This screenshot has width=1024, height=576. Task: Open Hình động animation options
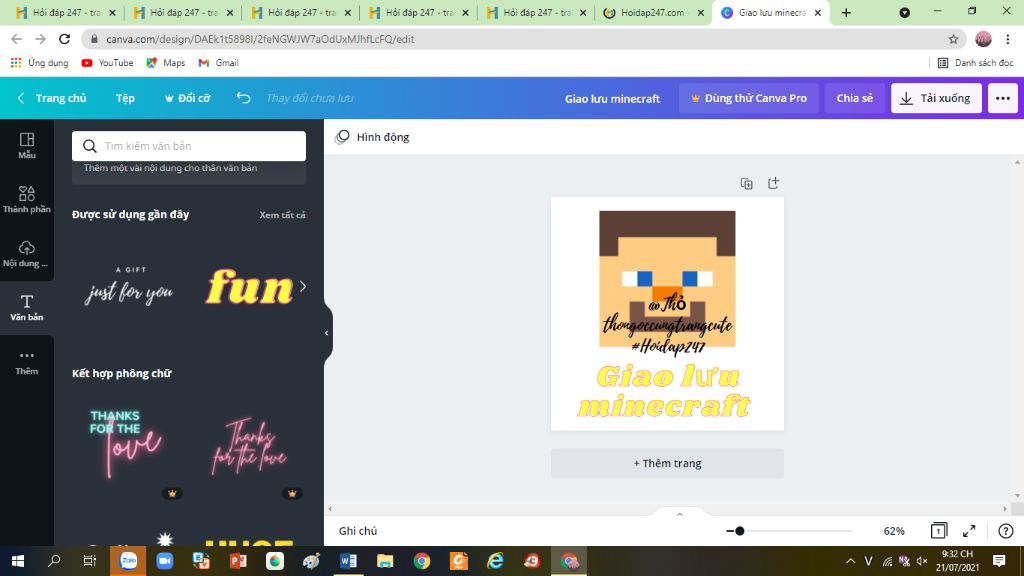(372, 137)
